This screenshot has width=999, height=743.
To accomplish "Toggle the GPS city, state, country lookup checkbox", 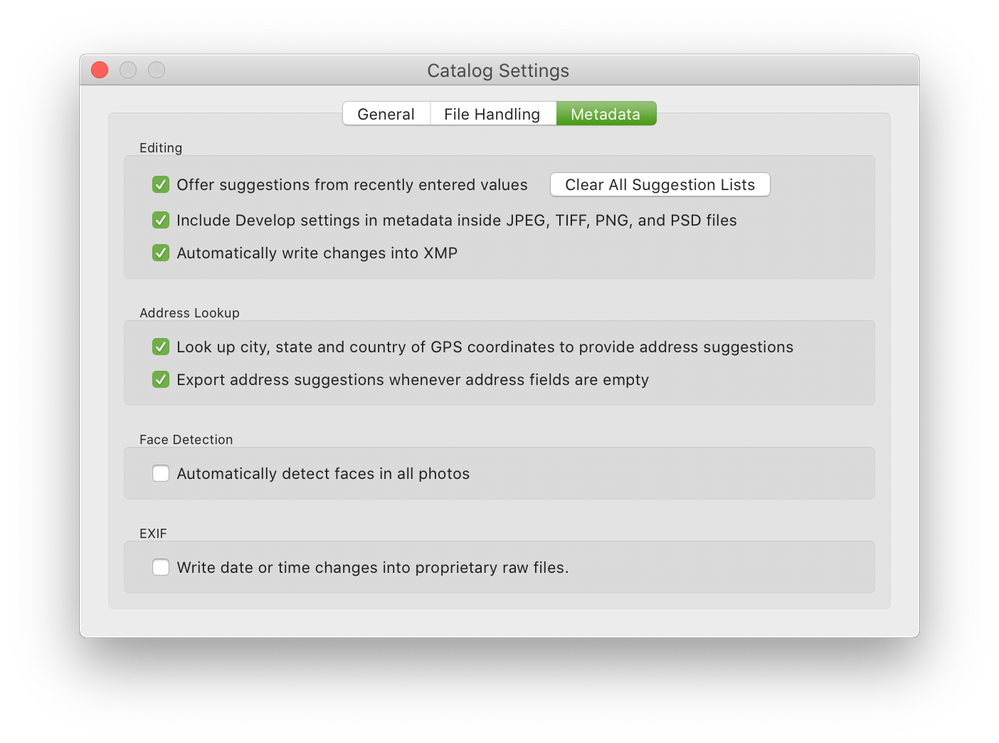I will pyautogui.click(x=161, y=347).
